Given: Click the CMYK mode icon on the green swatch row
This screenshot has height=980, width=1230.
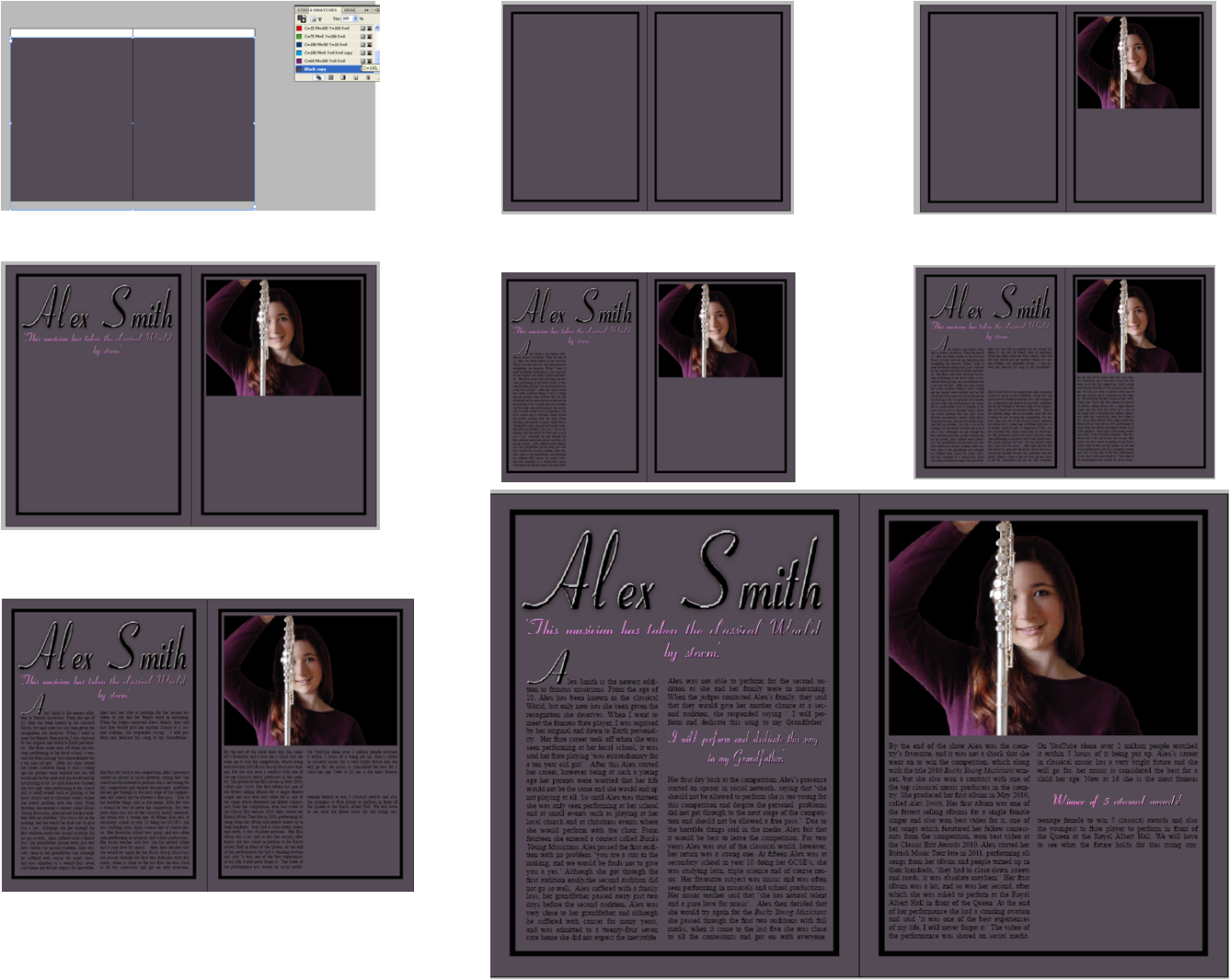Looking at the screenshot, I should [369, 37].
